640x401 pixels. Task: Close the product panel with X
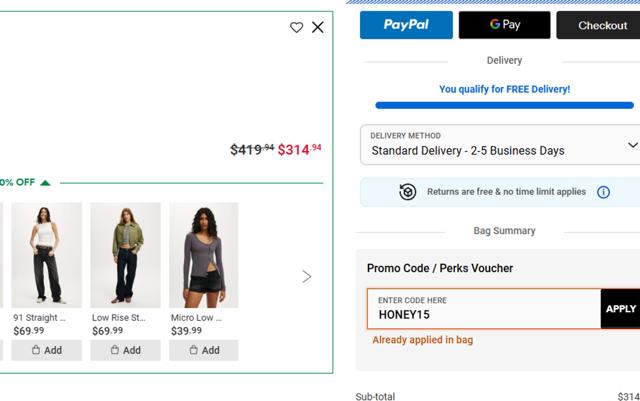[x=318, y=28]
